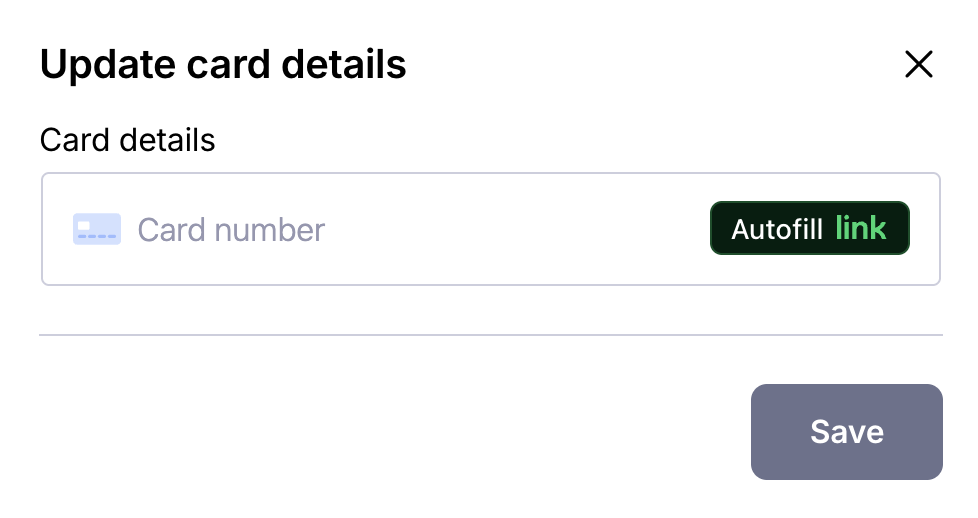Click the "Update card details" heading
The image size is (978, 518).
(x=223, y=65)
